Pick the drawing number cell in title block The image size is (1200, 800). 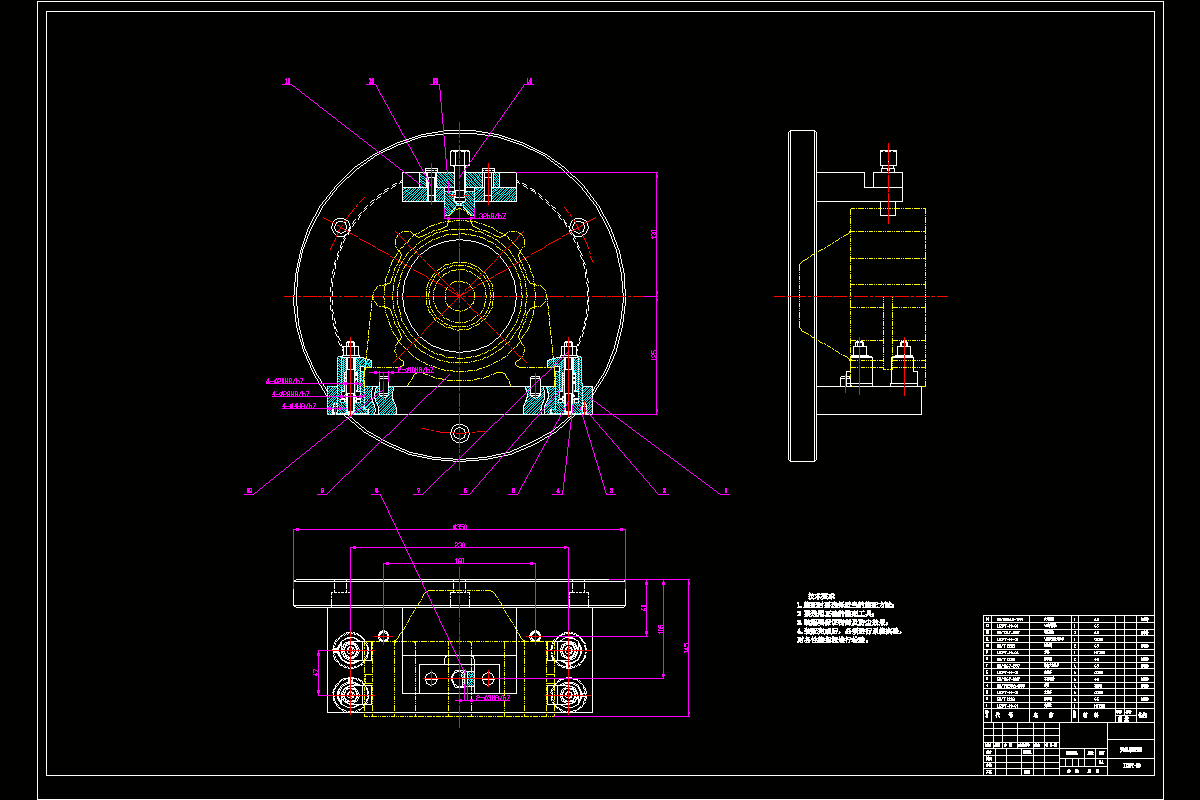pyautogui.click(x=1132, y=767)
